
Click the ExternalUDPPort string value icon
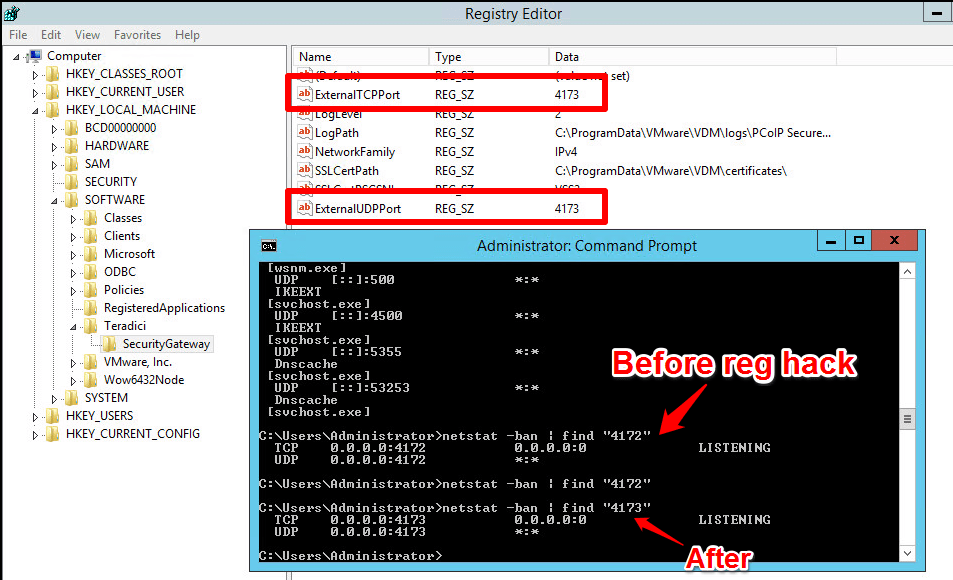305,209
